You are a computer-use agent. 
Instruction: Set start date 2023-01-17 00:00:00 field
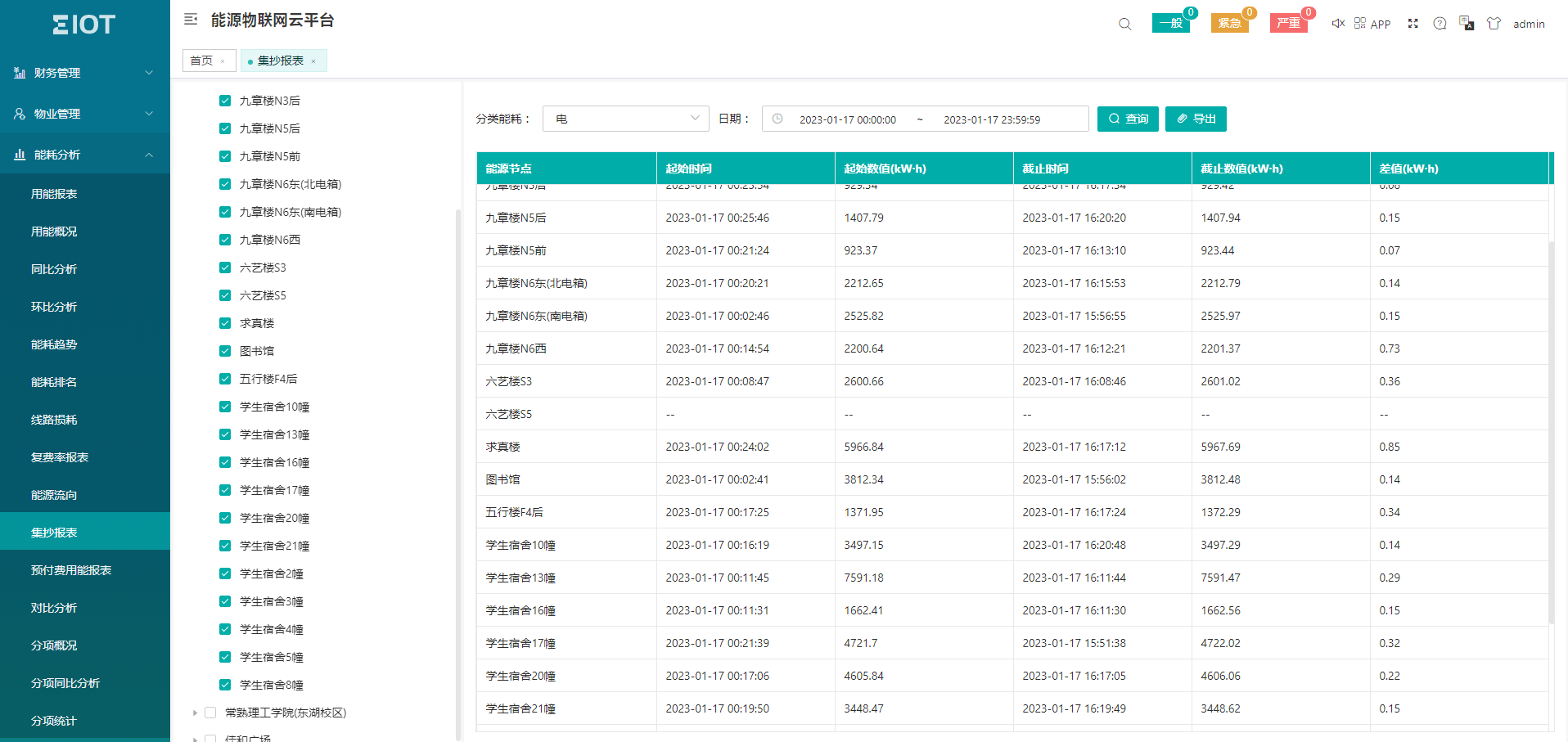848,119
